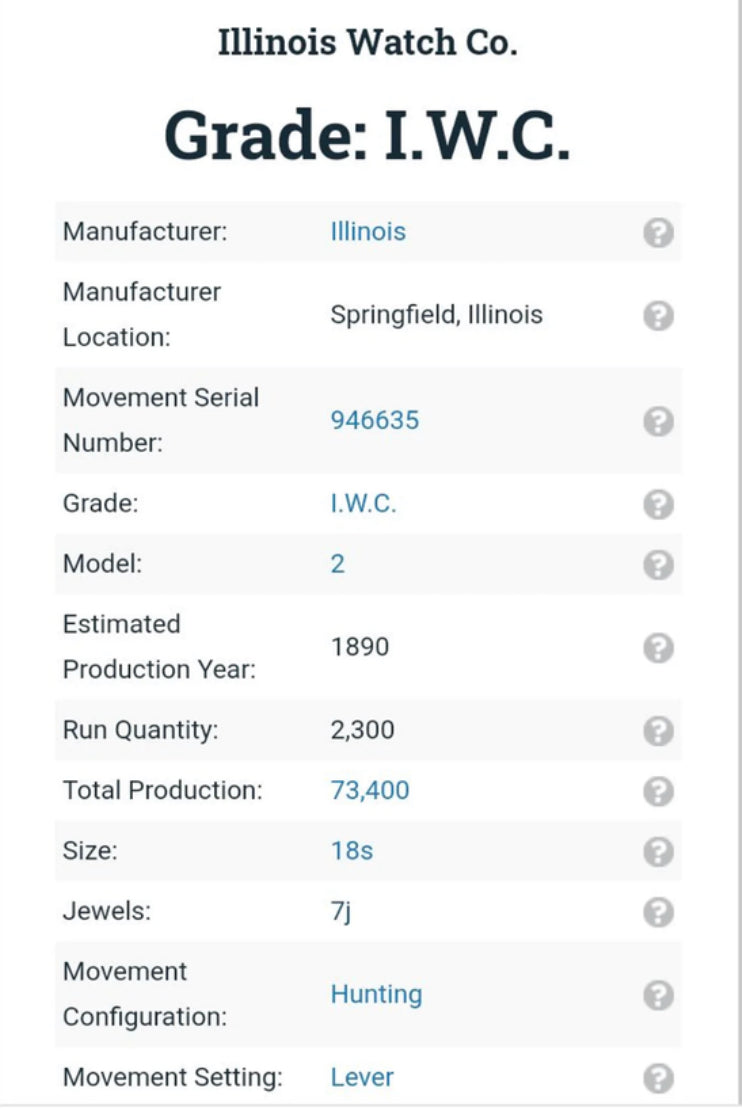742x1109 pixels.
Task: Follow the Model 2 link
Action: (x=338, y=564)
